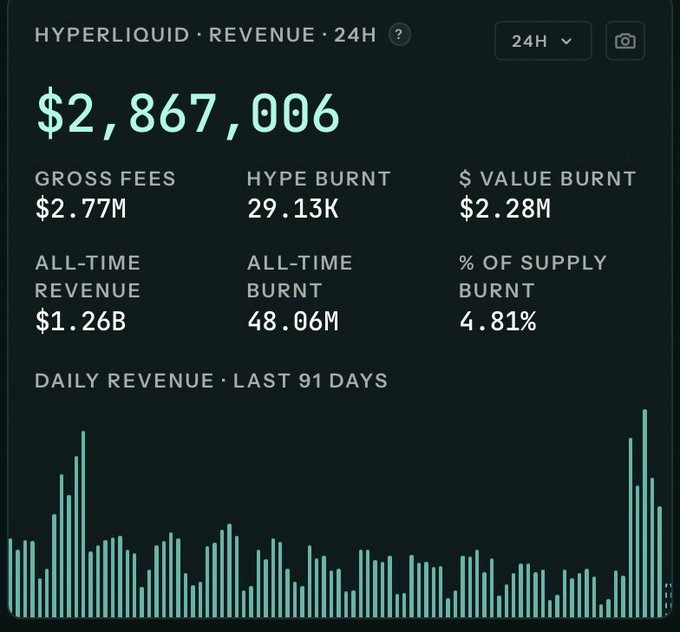Click the $2.28M value burnt figure

point(505,209)
